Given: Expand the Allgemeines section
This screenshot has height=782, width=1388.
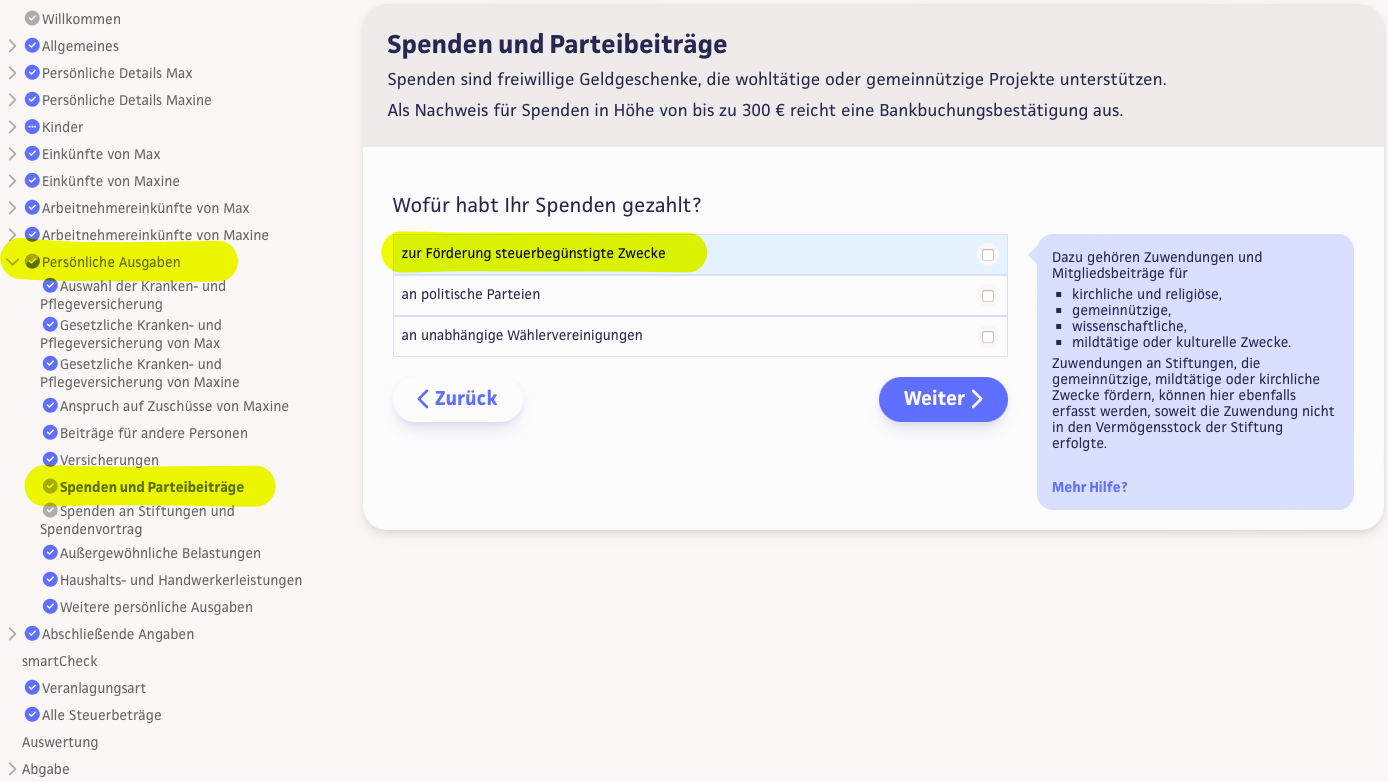Looking at the screenshot, I should (13, 46).
